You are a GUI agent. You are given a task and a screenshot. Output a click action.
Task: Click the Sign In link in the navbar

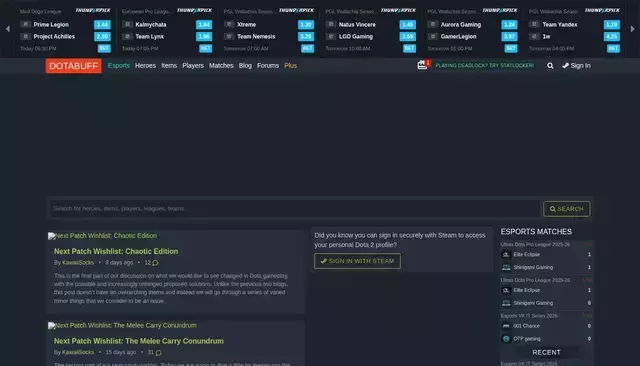576,66
